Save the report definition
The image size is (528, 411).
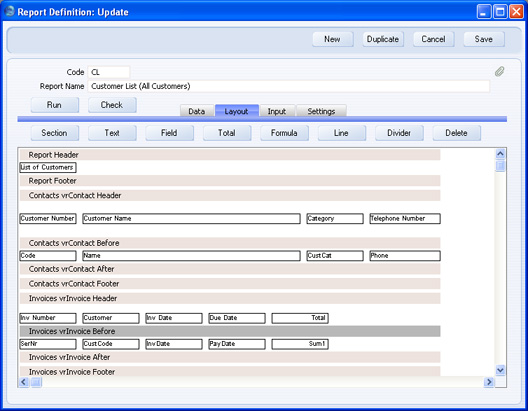(484, 39)
